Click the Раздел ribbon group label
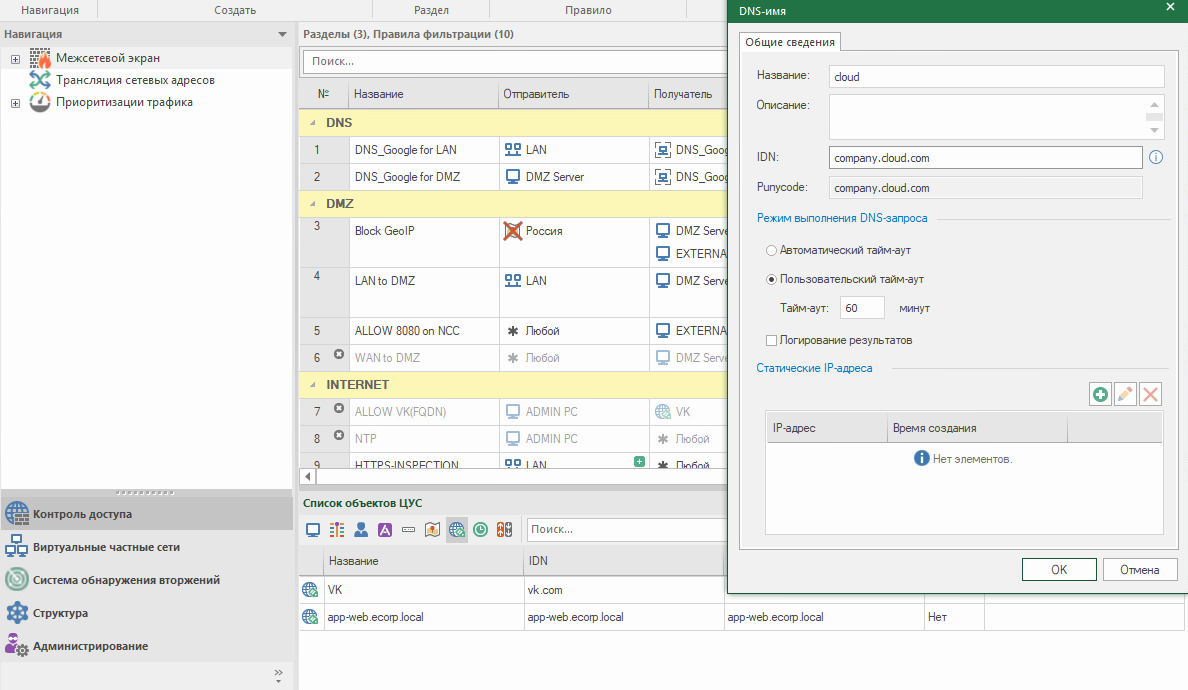 pos(431,10)
